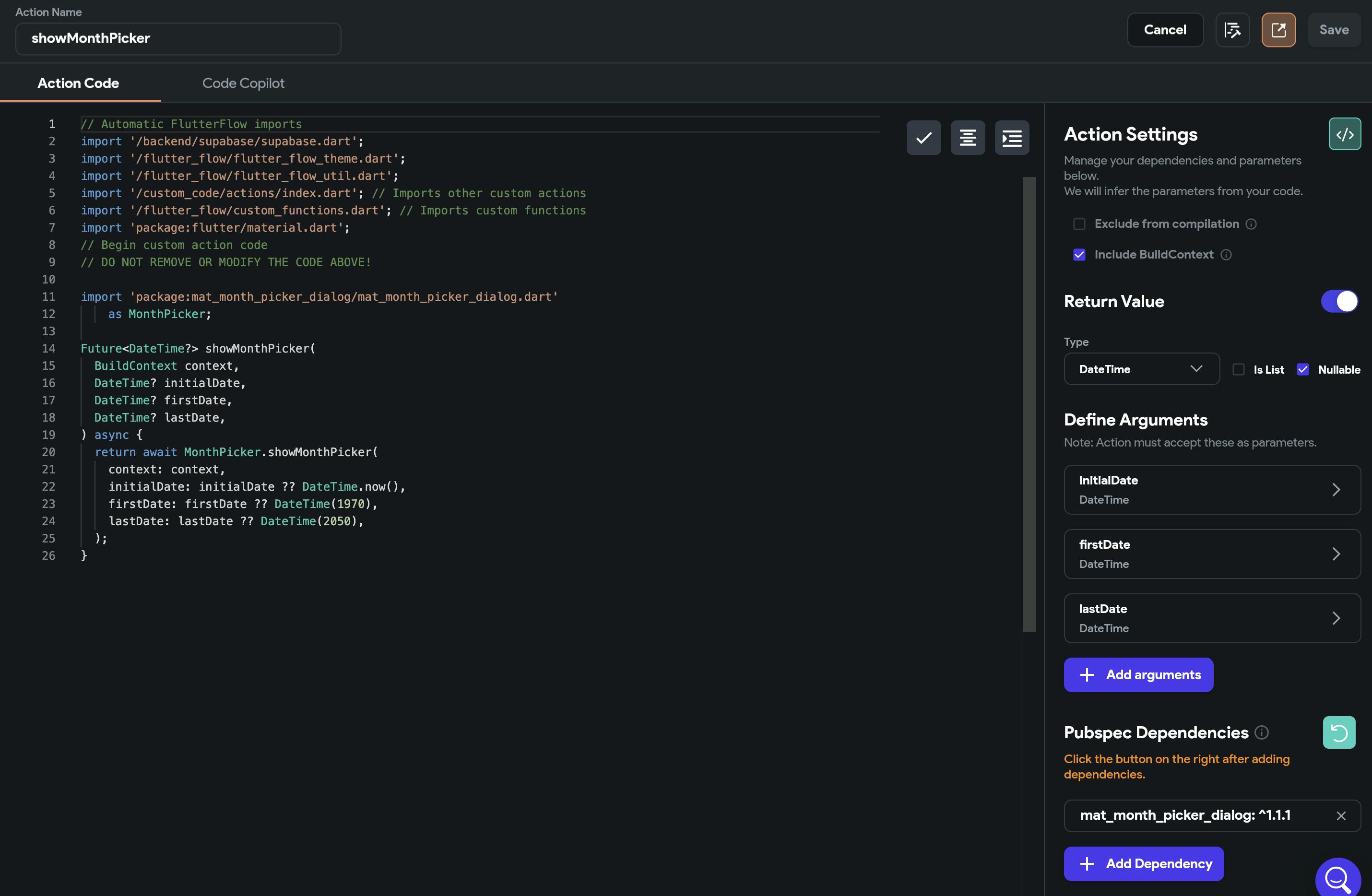Click the mat_month_picker_dialog dependency field
Image resolution: width=1372 pixels, height=896 pixels.
(x=1212, y=815)
